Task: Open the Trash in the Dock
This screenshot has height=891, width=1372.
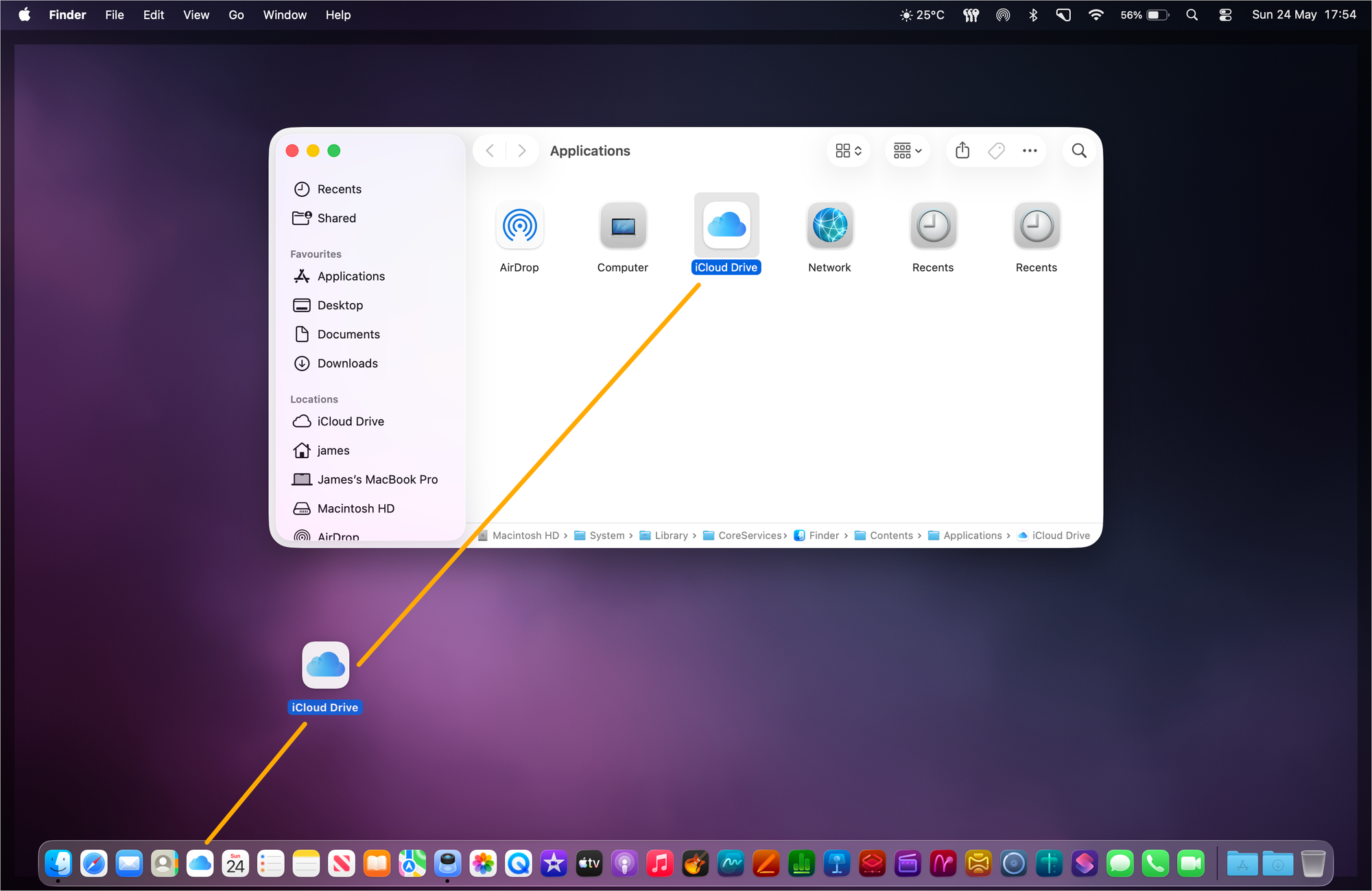Action: click(1313, 863)
